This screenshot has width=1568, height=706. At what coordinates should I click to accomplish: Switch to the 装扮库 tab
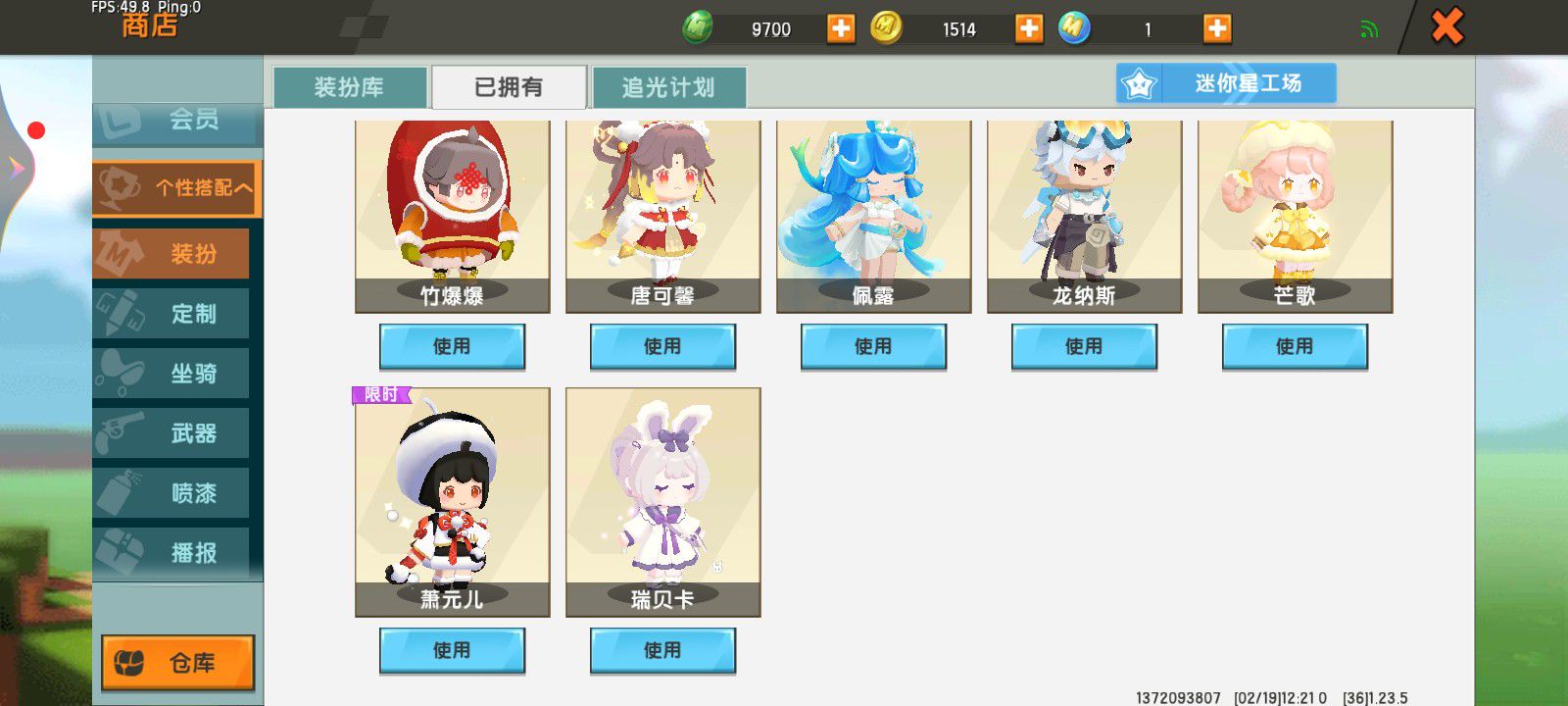(350, 87)
